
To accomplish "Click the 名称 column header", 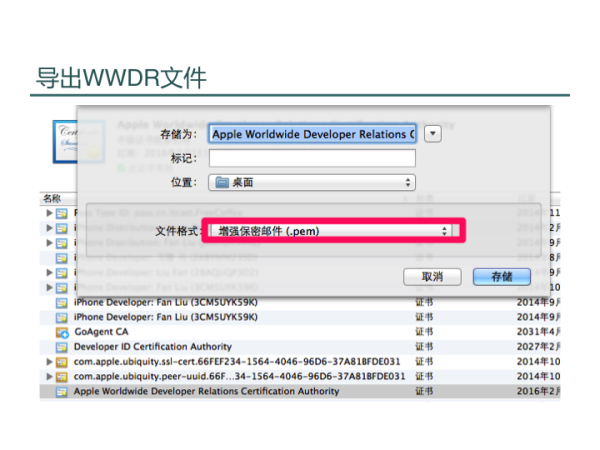I will pos(52,198).
